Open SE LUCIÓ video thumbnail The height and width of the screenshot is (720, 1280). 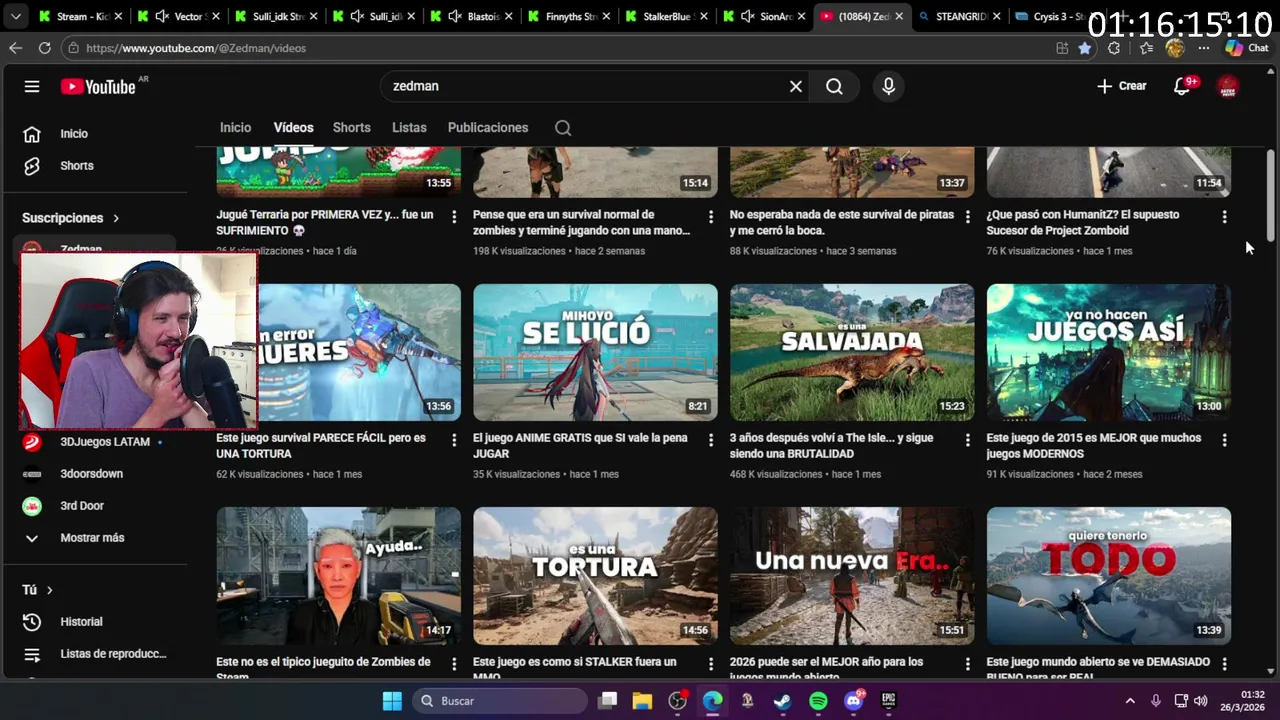pos(595,352)
